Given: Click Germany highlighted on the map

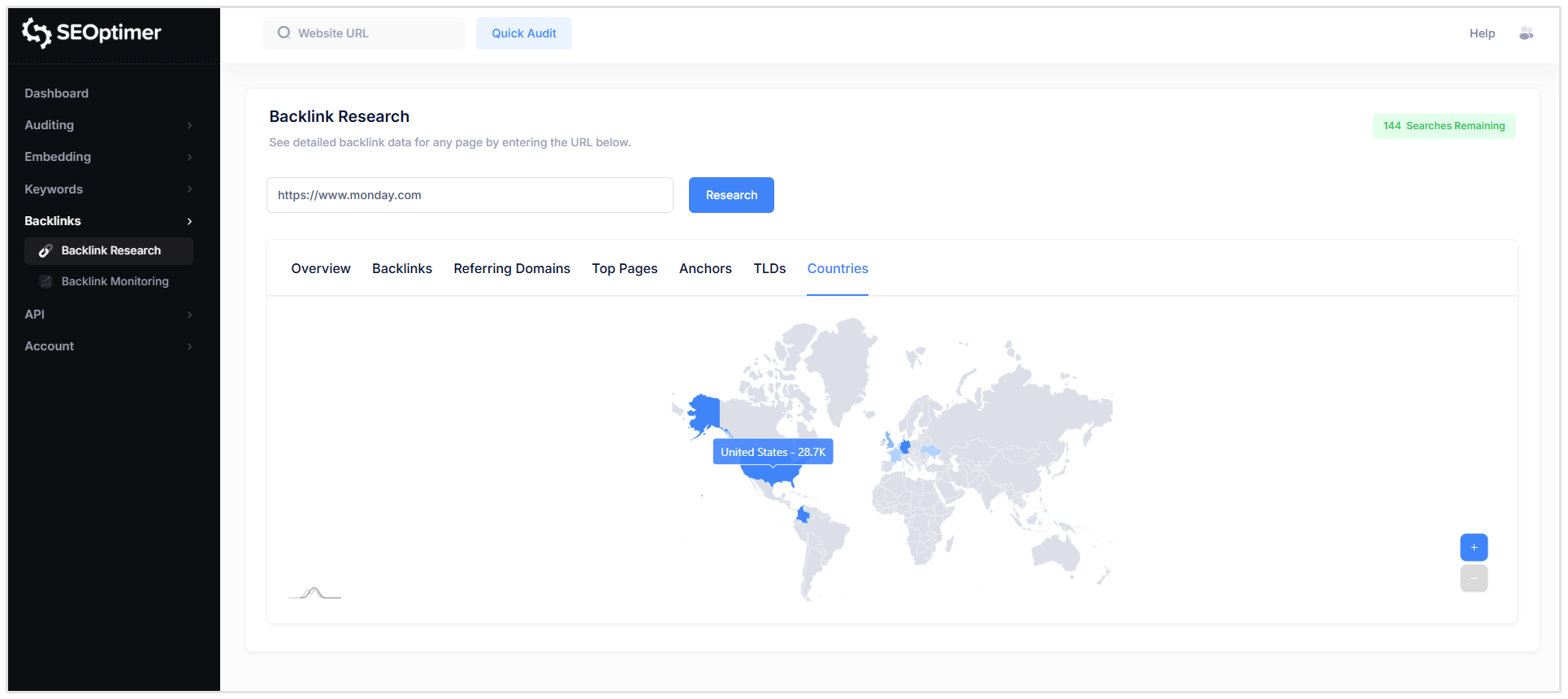Looking at the screenshot, I should [905, 447].
